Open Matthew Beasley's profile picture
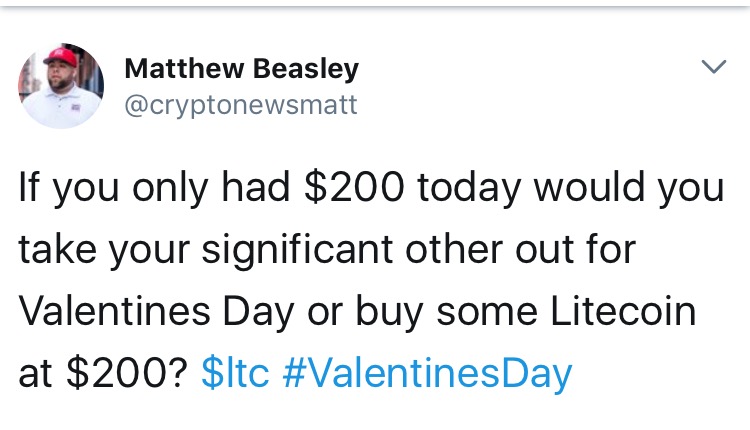The image size is (750, 430). pos(61,86)
